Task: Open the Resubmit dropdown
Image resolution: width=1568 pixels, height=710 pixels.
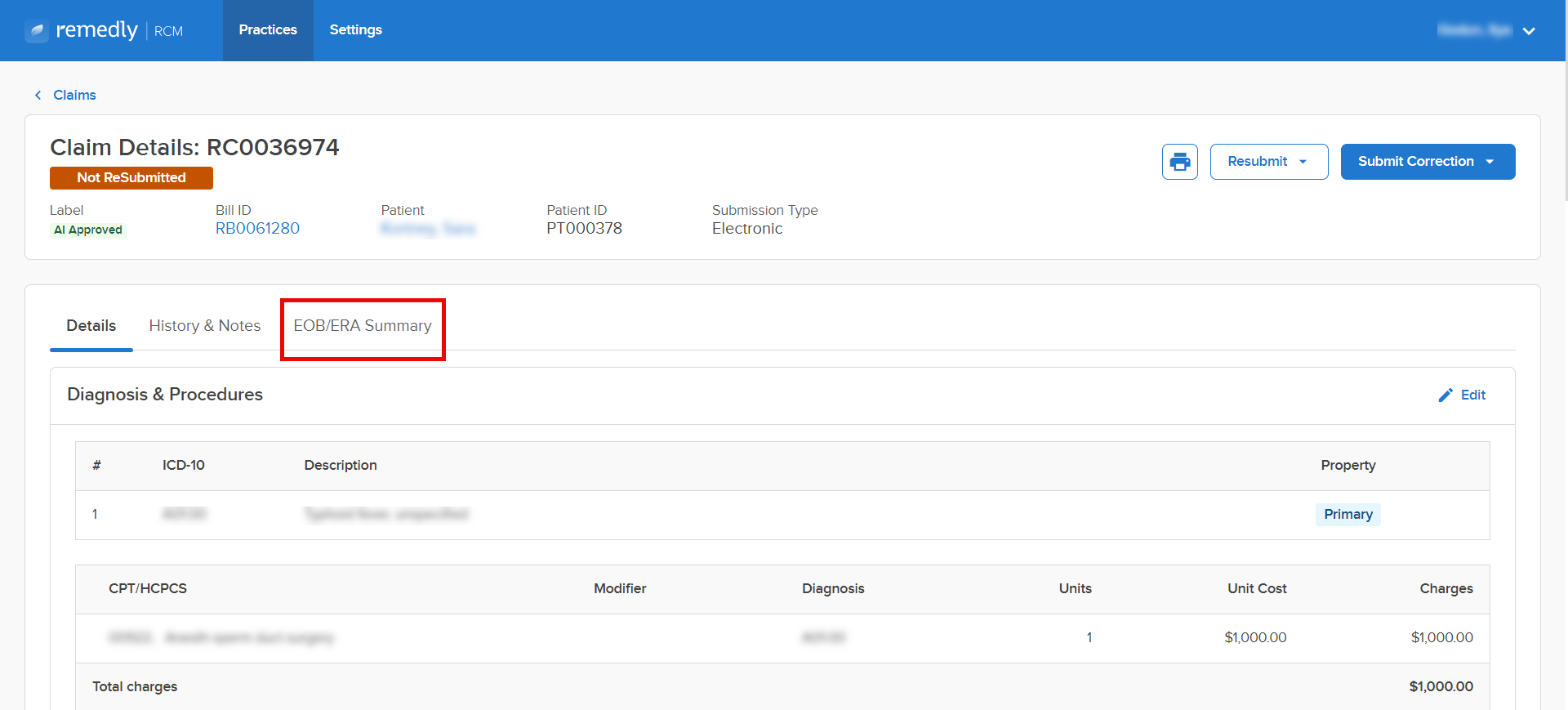Action: click(x=1268, y=162)
